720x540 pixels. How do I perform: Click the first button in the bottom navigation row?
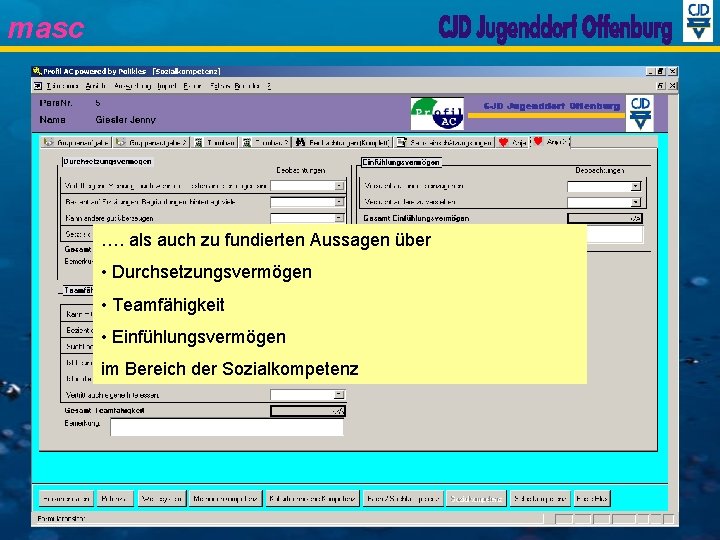click(x=66, y=499)
